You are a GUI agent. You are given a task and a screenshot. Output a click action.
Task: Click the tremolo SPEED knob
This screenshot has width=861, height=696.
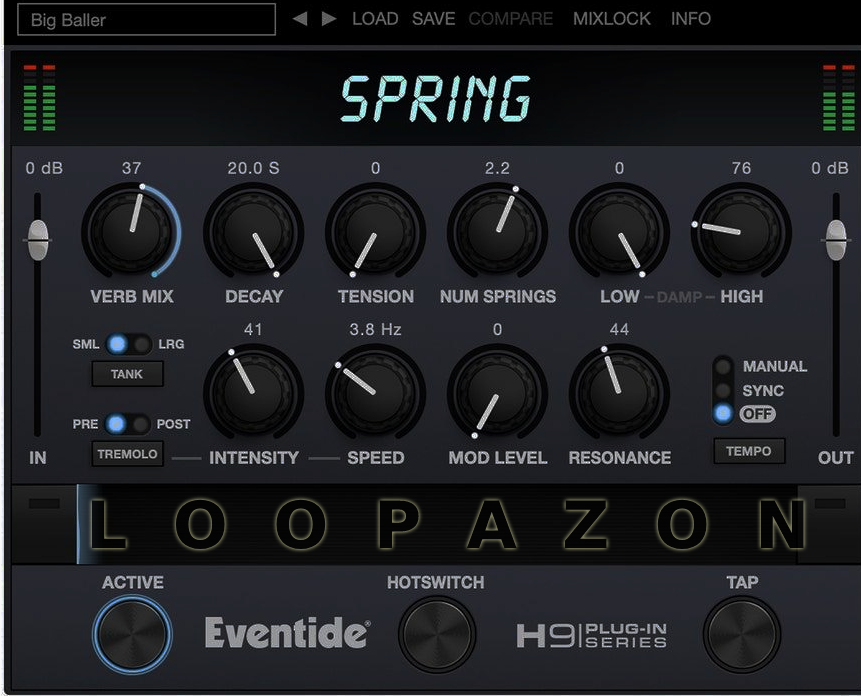point(376,392)
